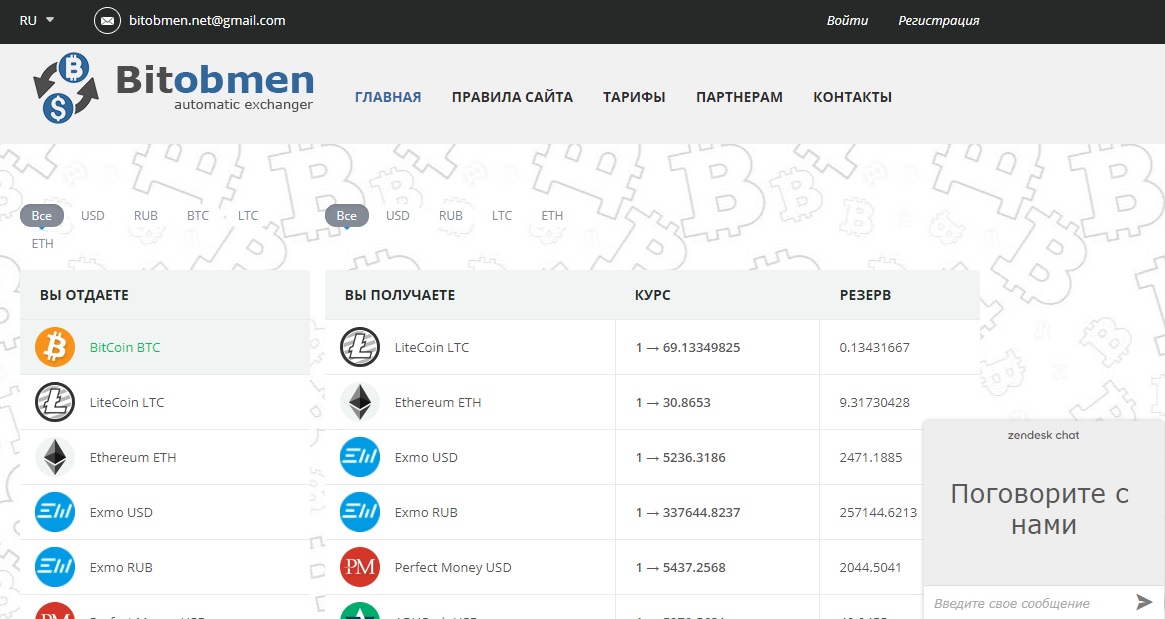Screen dimensions: 1165x619
Task: Click the LiteCoin icon in receive list
Action: (360, 347)
